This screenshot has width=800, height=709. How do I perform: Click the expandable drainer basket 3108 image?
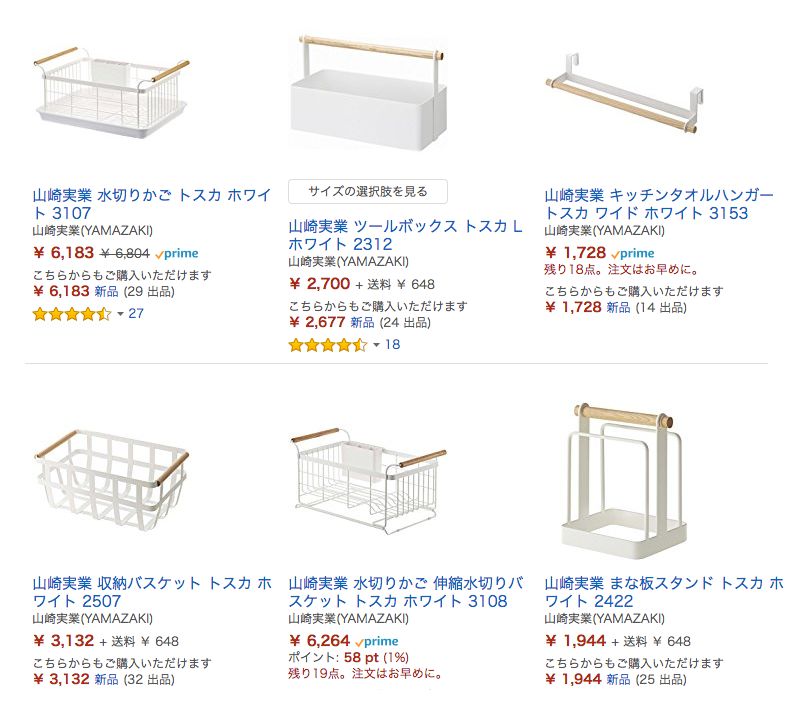pos(367,479)
